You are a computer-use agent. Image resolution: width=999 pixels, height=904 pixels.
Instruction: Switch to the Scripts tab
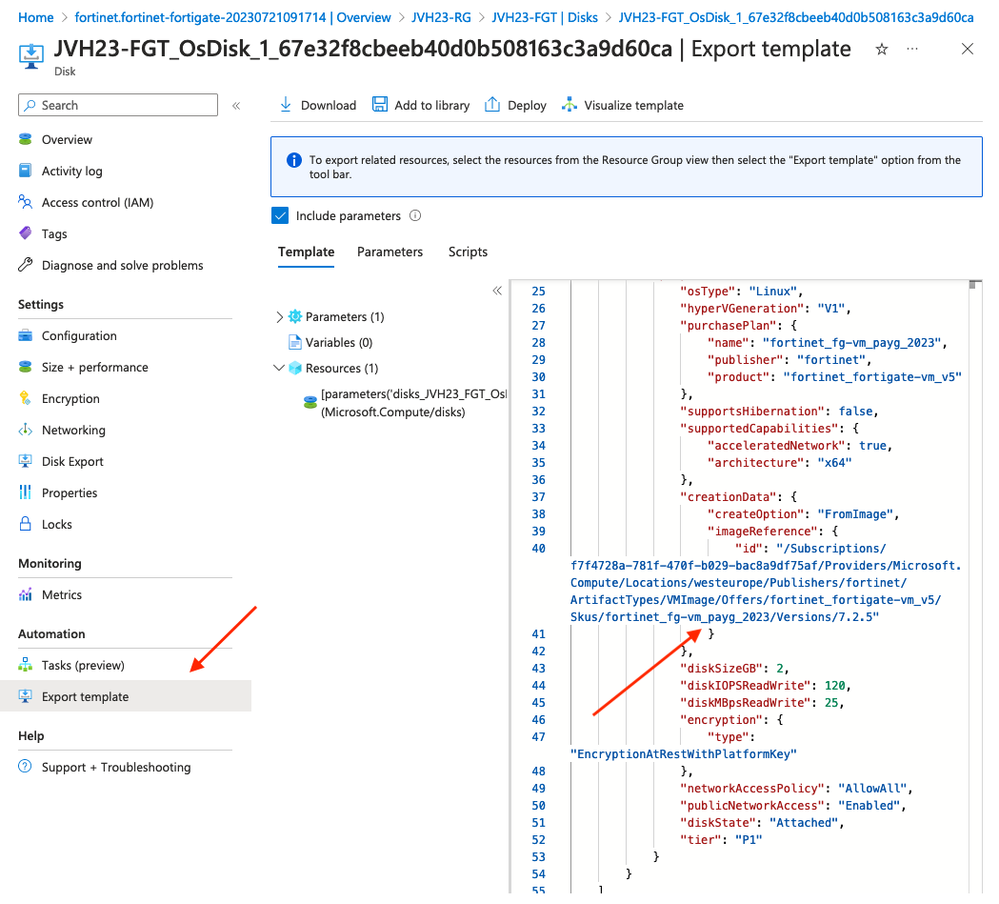[x=467, y=252]
